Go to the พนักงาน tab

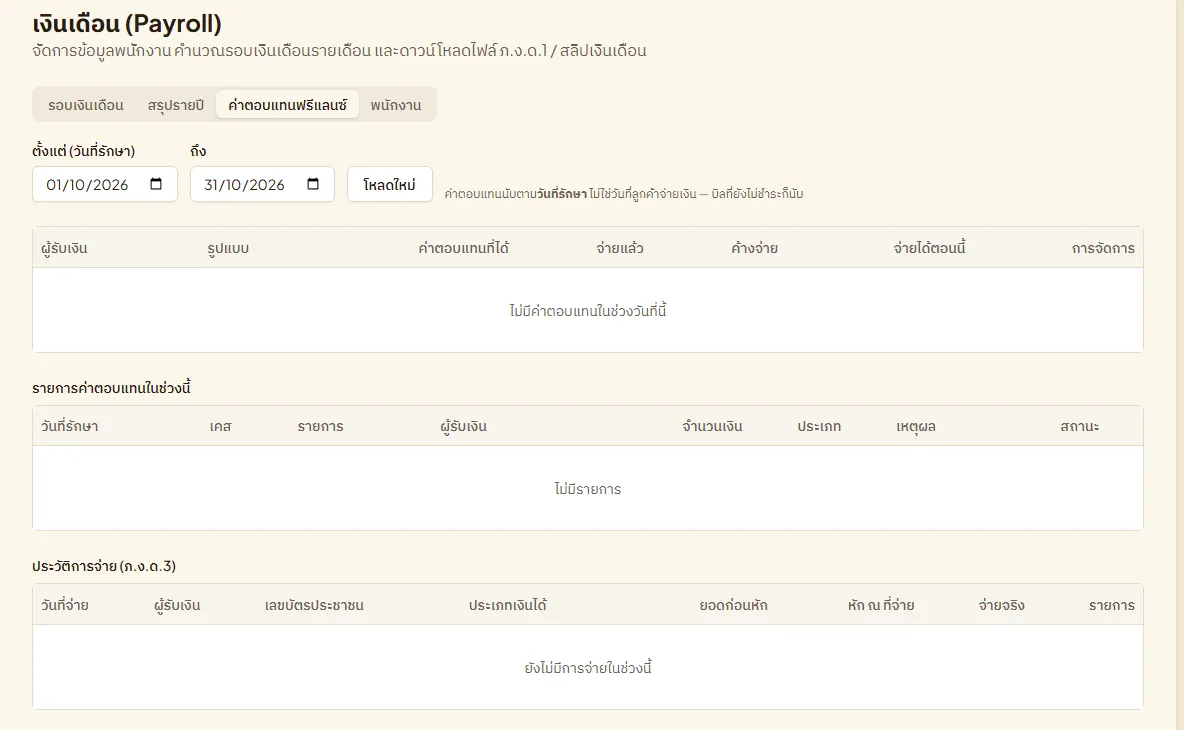(396, 105)
